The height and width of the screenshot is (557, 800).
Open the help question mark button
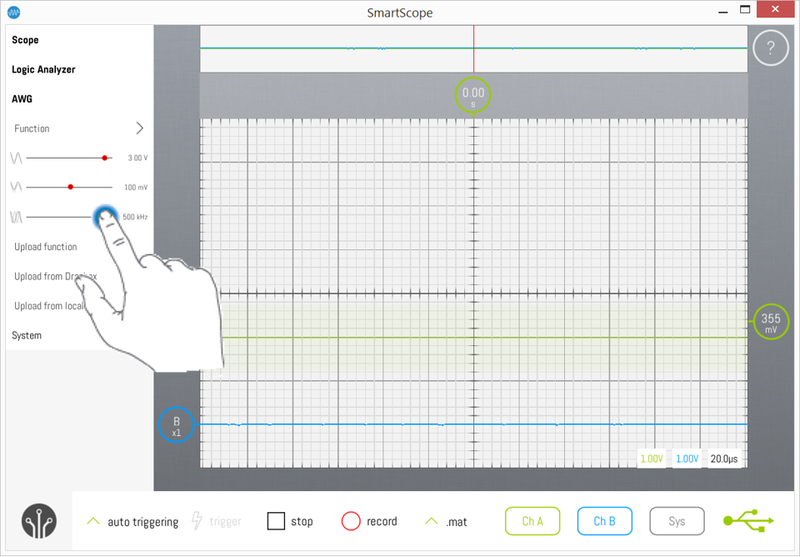[x=770, y=48]
